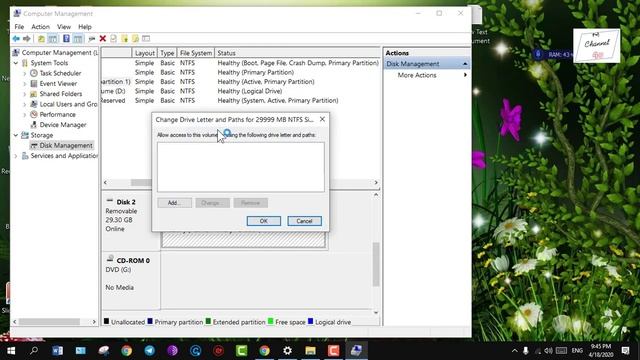Toggle Show/Hide Console Tree toolbar icon

coord(53,39)
